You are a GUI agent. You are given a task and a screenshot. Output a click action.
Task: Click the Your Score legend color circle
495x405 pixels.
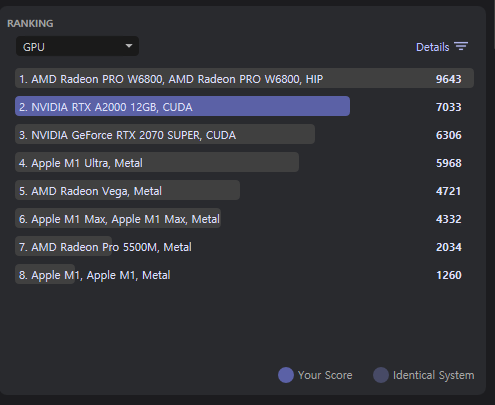[x=286, y=375]
